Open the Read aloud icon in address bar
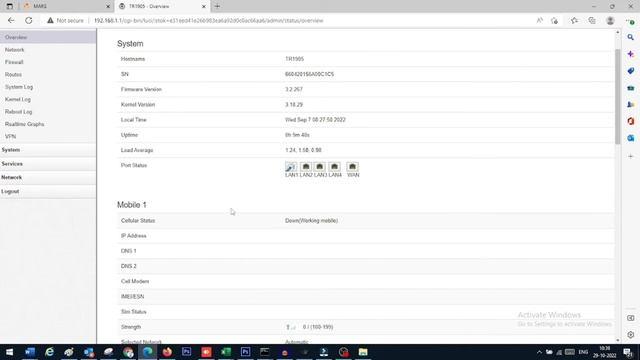The width and height of the screenshot is (640, 360). 540,20
